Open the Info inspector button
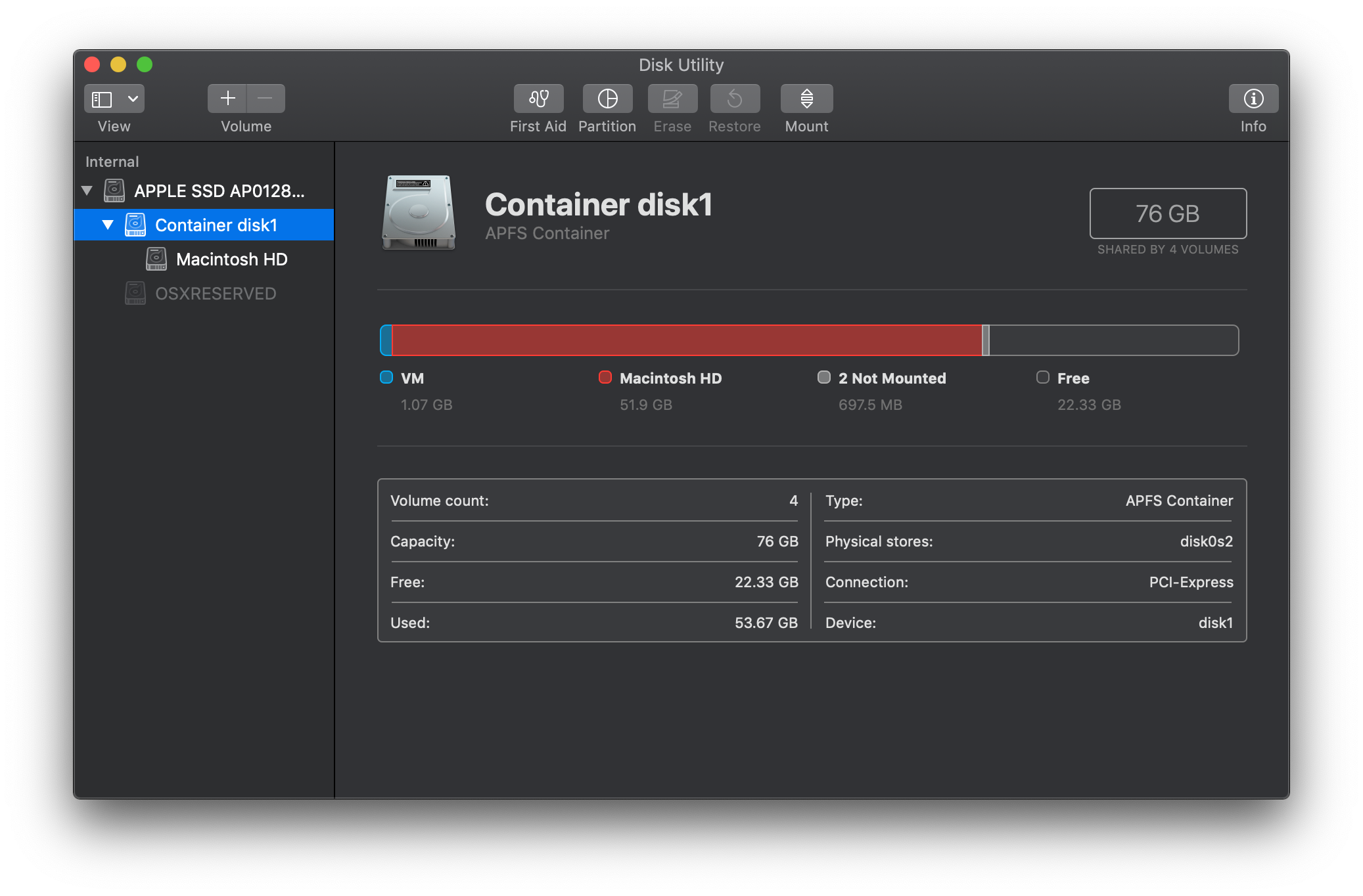The image size is (1363, 896). [1253, 99]
